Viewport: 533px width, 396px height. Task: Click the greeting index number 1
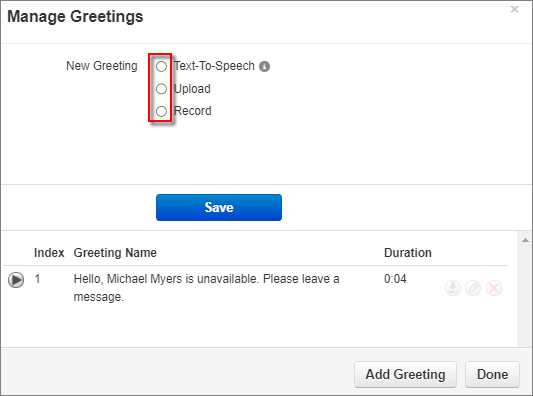(37, 279)
